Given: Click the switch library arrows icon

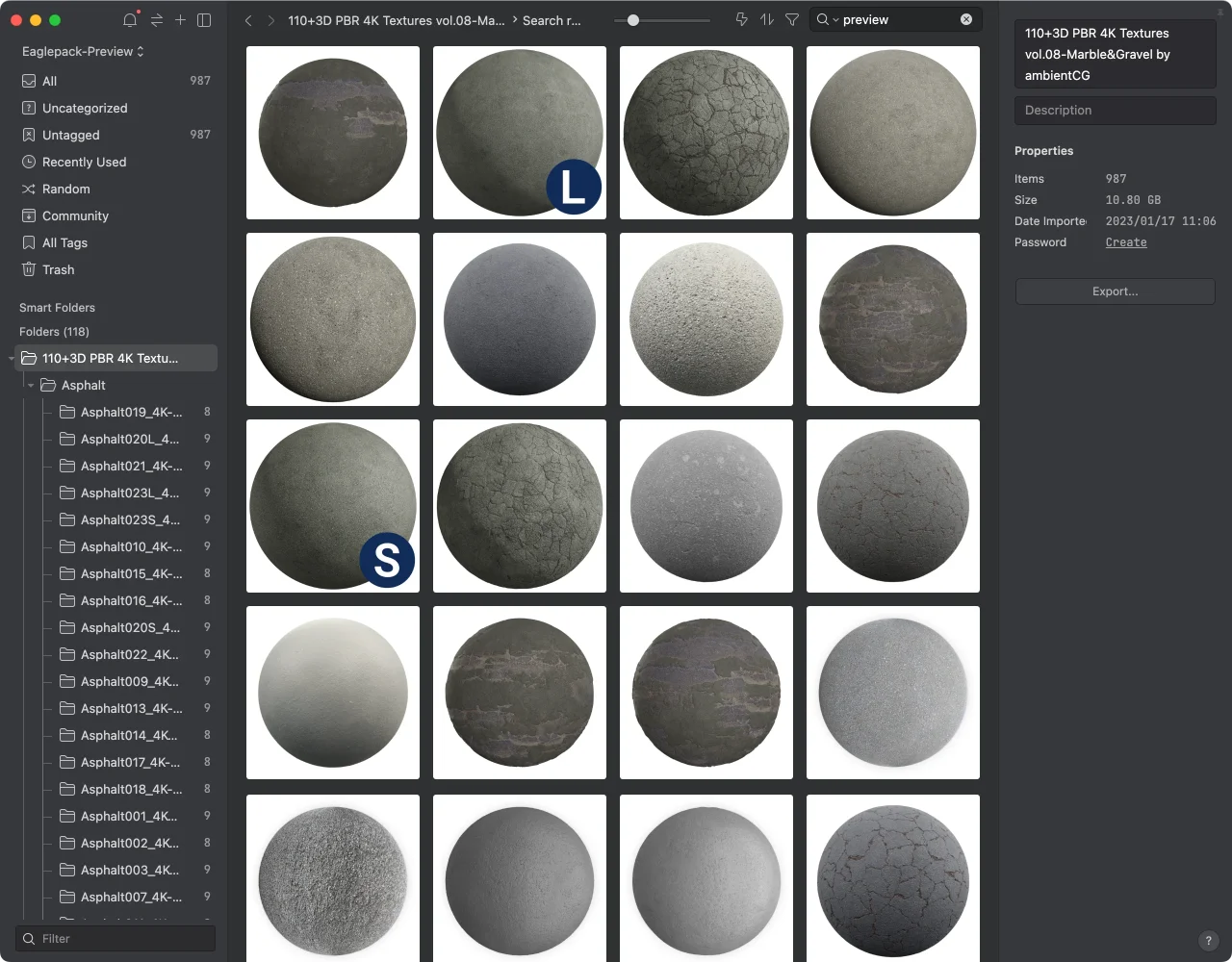Looking at the screenshot, I should pos(156,19).
